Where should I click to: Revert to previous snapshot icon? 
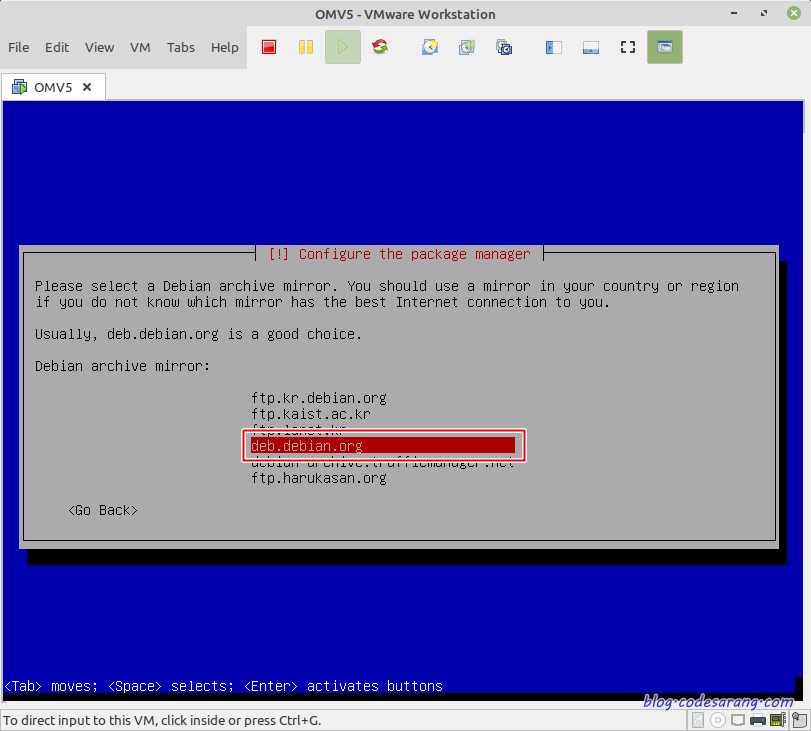[467, 47]
